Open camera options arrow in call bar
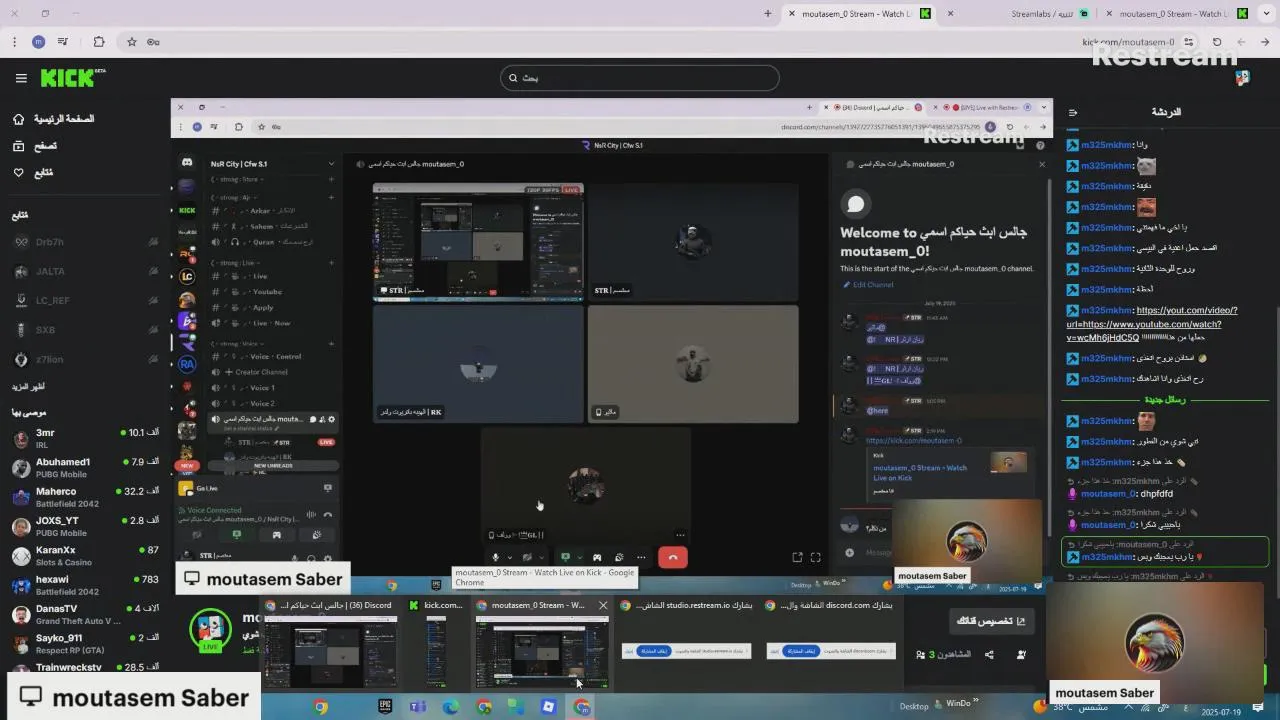This screenshot has height=720, width=1280. click(541, 558)
